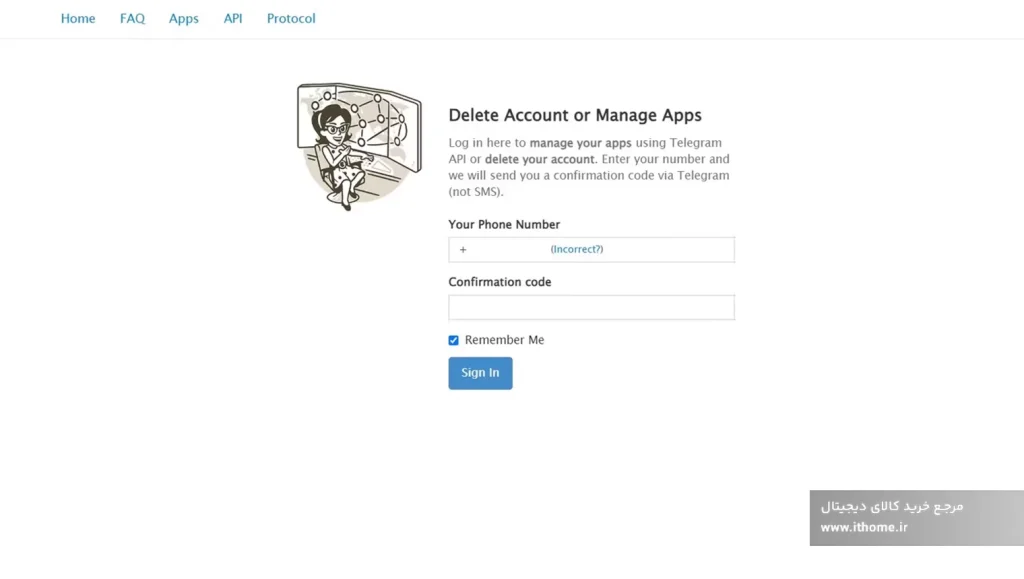Open the Protocol navigation link
The height and width of the screenshot is (579, 1024).
tap(291, 18)
